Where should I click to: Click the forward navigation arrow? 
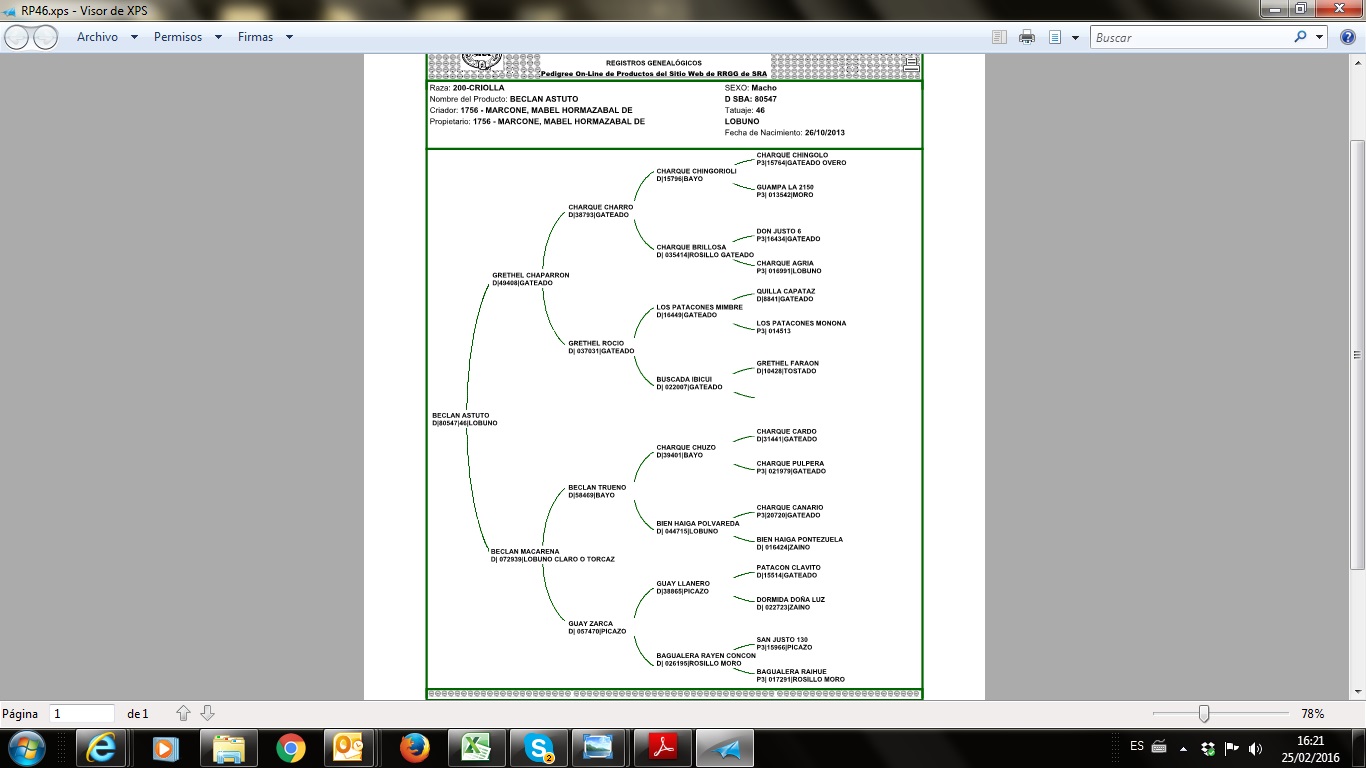tap(46, 37)
